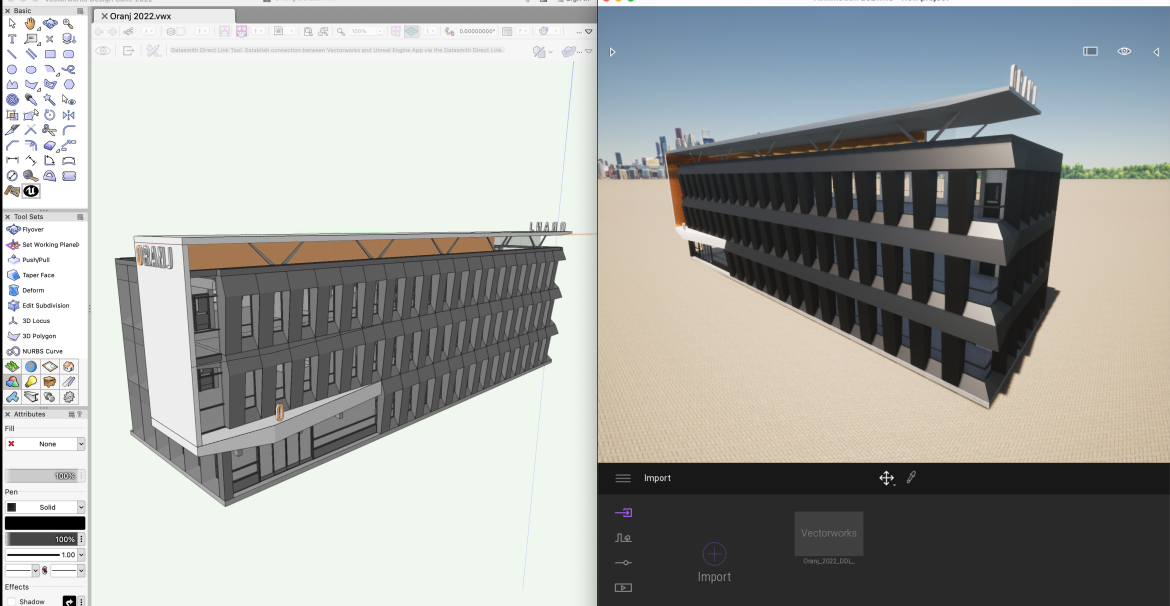Click the Import plus button in Twinmotion

coord(714,554)
